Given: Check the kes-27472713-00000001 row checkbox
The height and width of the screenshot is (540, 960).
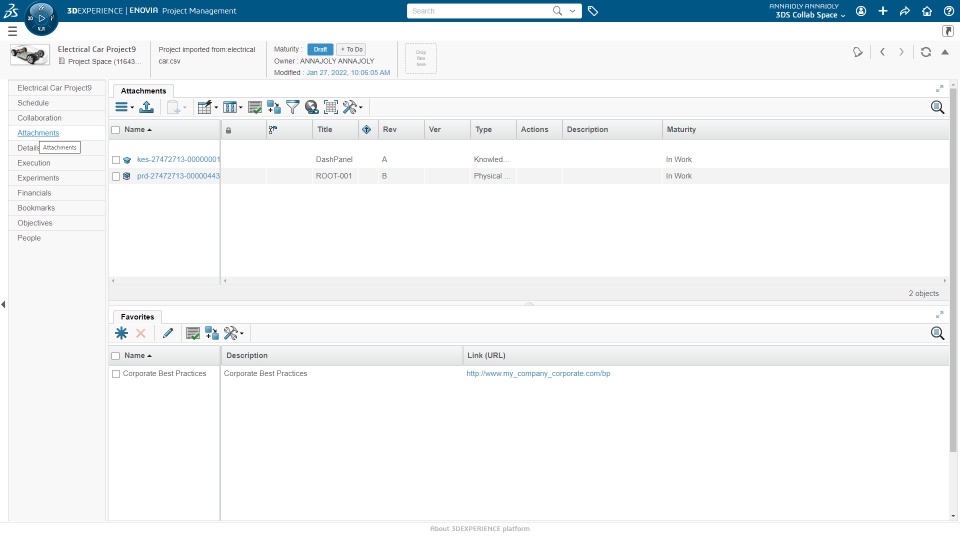Looking at the screenshot, I should (116, 160).
